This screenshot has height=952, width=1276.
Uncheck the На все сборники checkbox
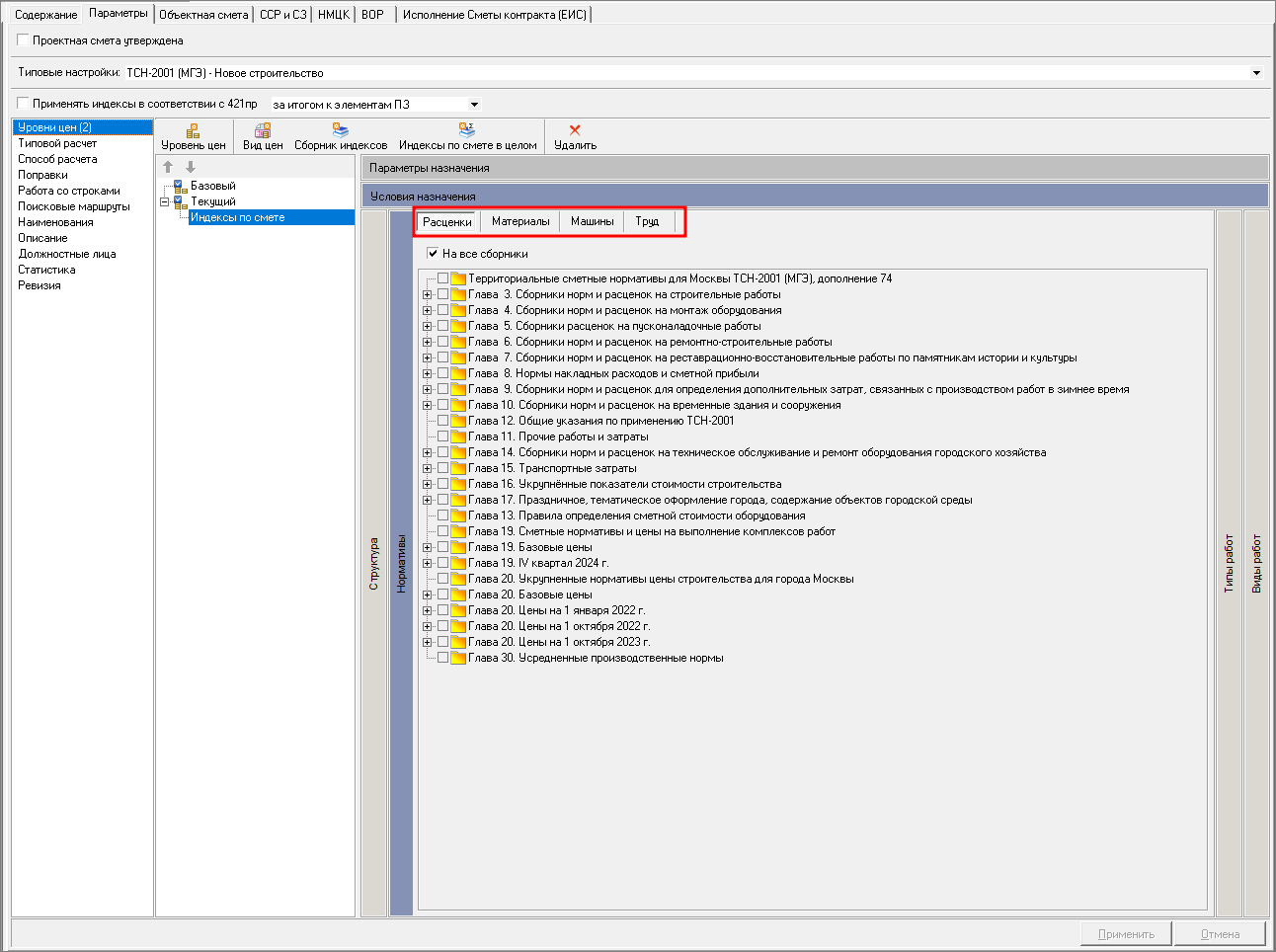pos(433,254)
